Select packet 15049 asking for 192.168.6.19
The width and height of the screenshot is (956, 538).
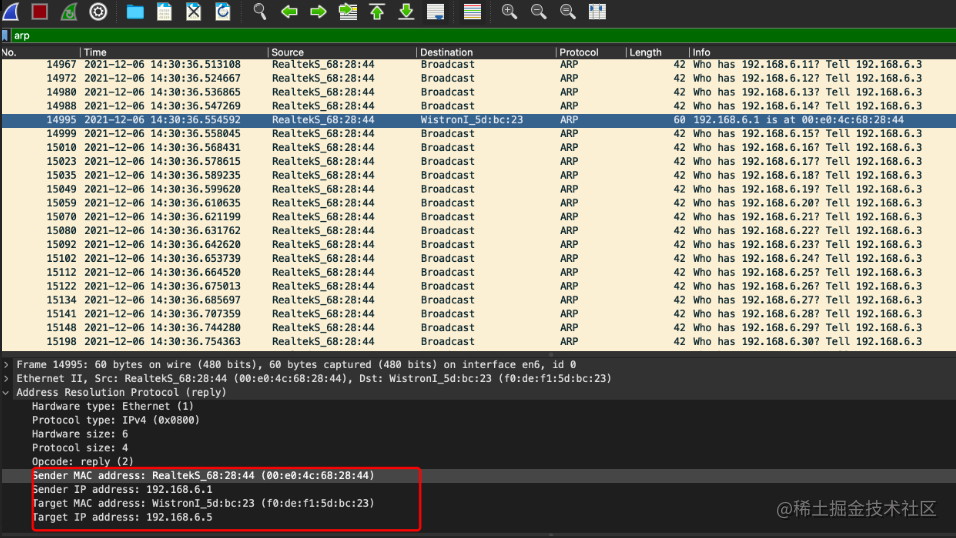(478, 189)
